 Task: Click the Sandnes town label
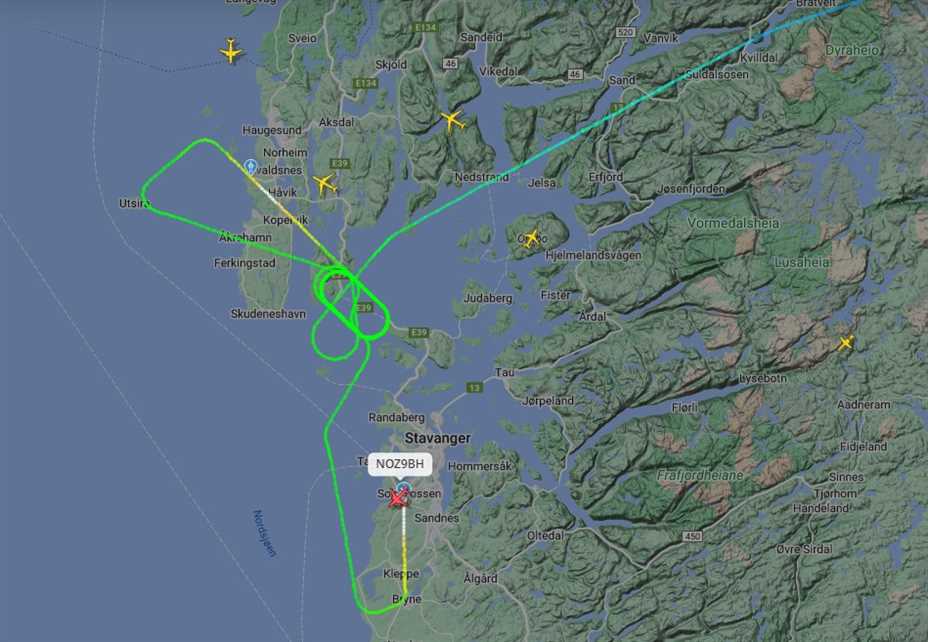pos(436,518)
